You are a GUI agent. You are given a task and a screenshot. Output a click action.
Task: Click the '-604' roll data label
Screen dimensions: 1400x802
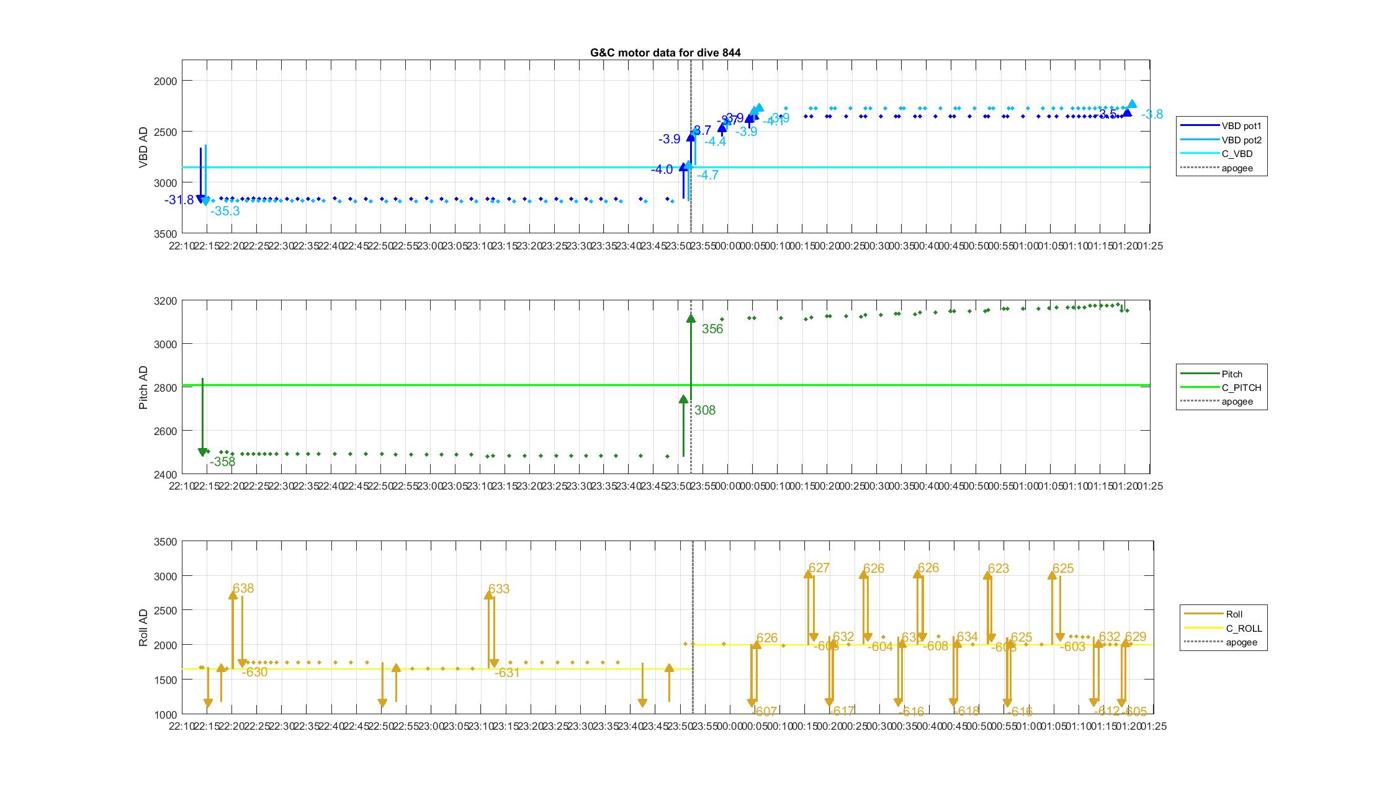coord(879,647)
